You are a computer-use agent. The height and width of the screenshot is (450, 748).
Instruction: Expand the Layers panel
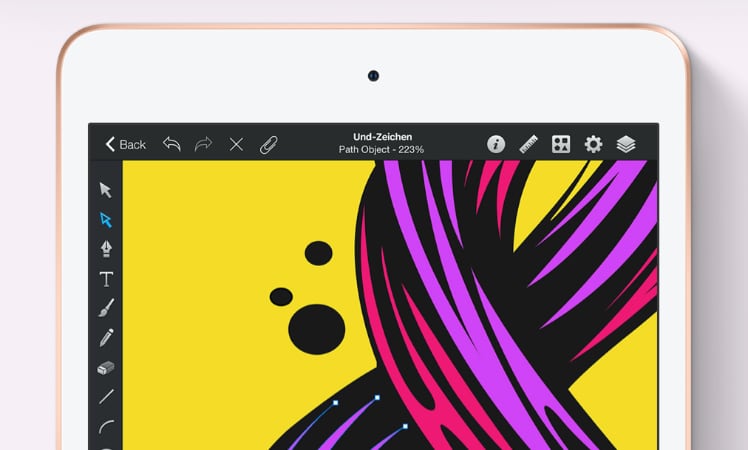point(626,144)
